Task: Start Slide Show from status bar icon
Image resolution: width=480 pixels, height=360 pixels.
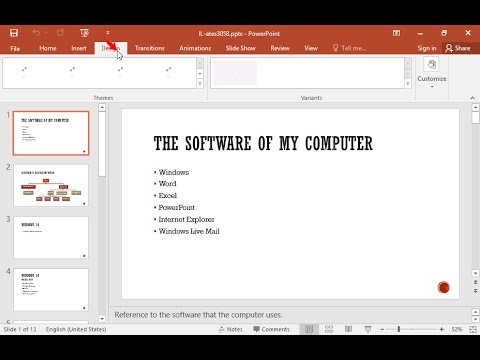Action: pos(368,329)
